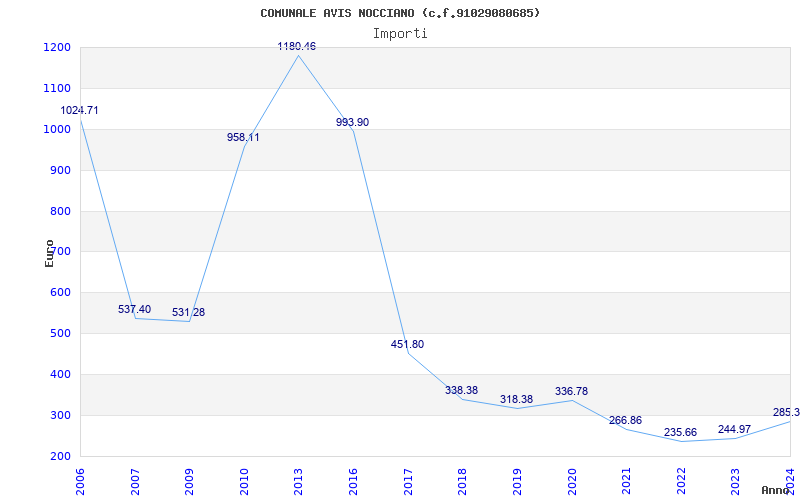The width and height of the screenshot is (800, 500).
Task: Click the x-axis year 2006
Action: (81, 481)
